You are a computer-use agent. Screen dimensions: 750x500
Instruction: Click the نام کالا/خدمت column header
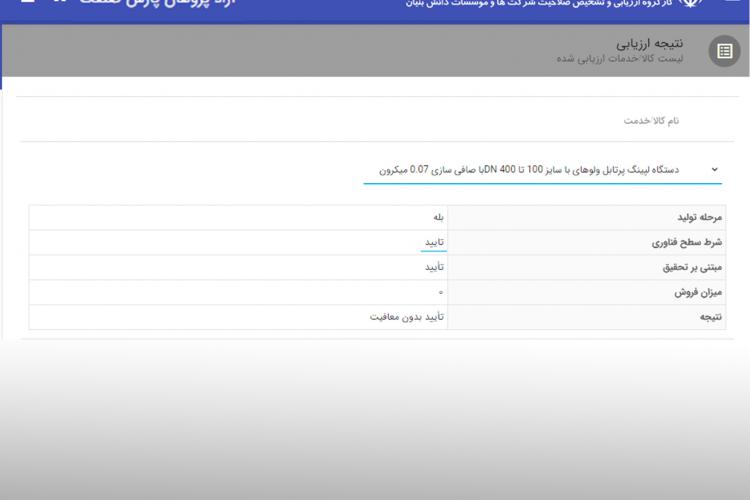[x=651, y=120]
